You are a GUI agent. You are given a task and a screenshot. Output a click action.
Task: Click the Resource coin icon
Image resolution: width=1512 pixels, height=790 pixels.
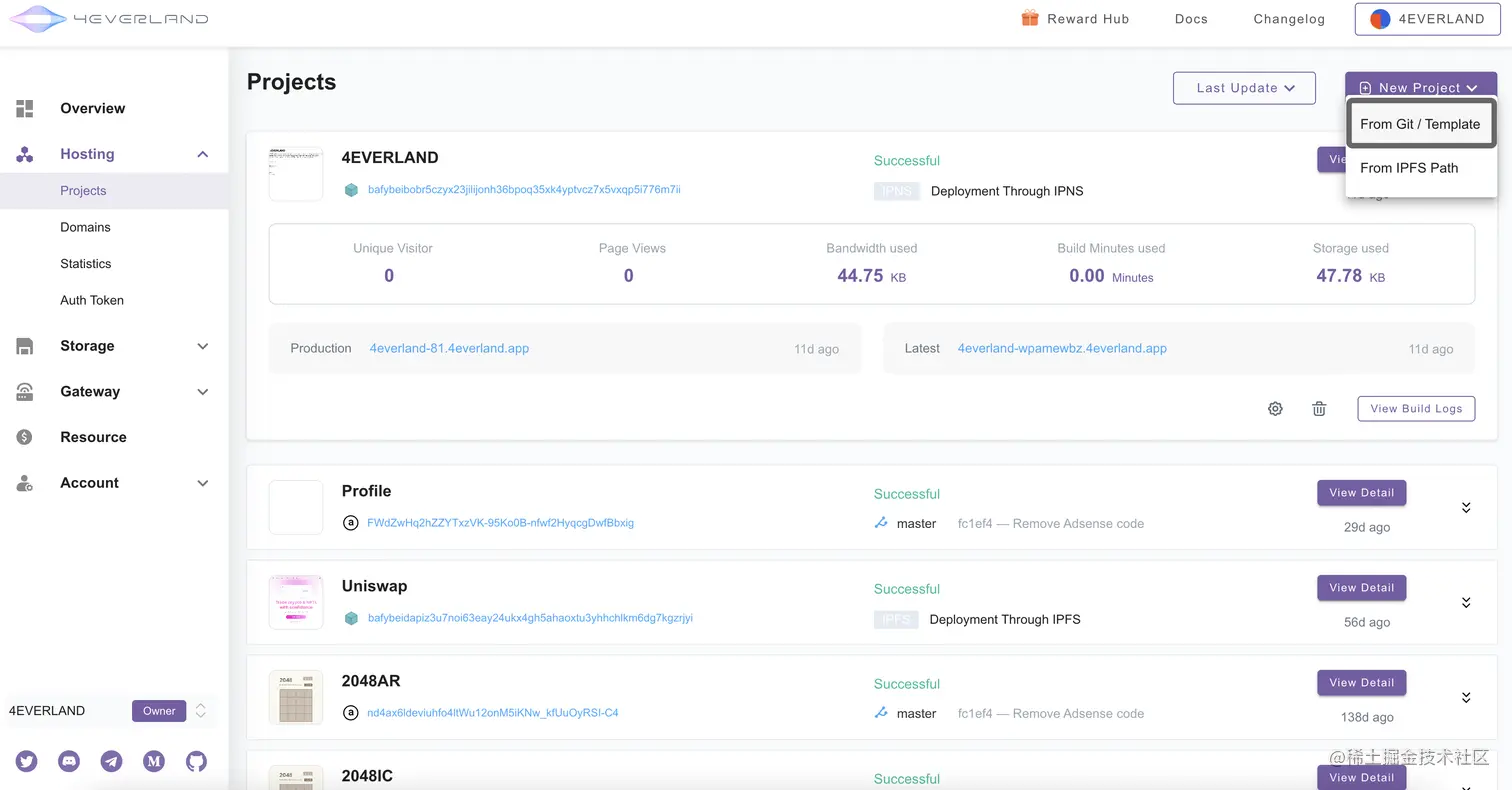pos(25,437)
